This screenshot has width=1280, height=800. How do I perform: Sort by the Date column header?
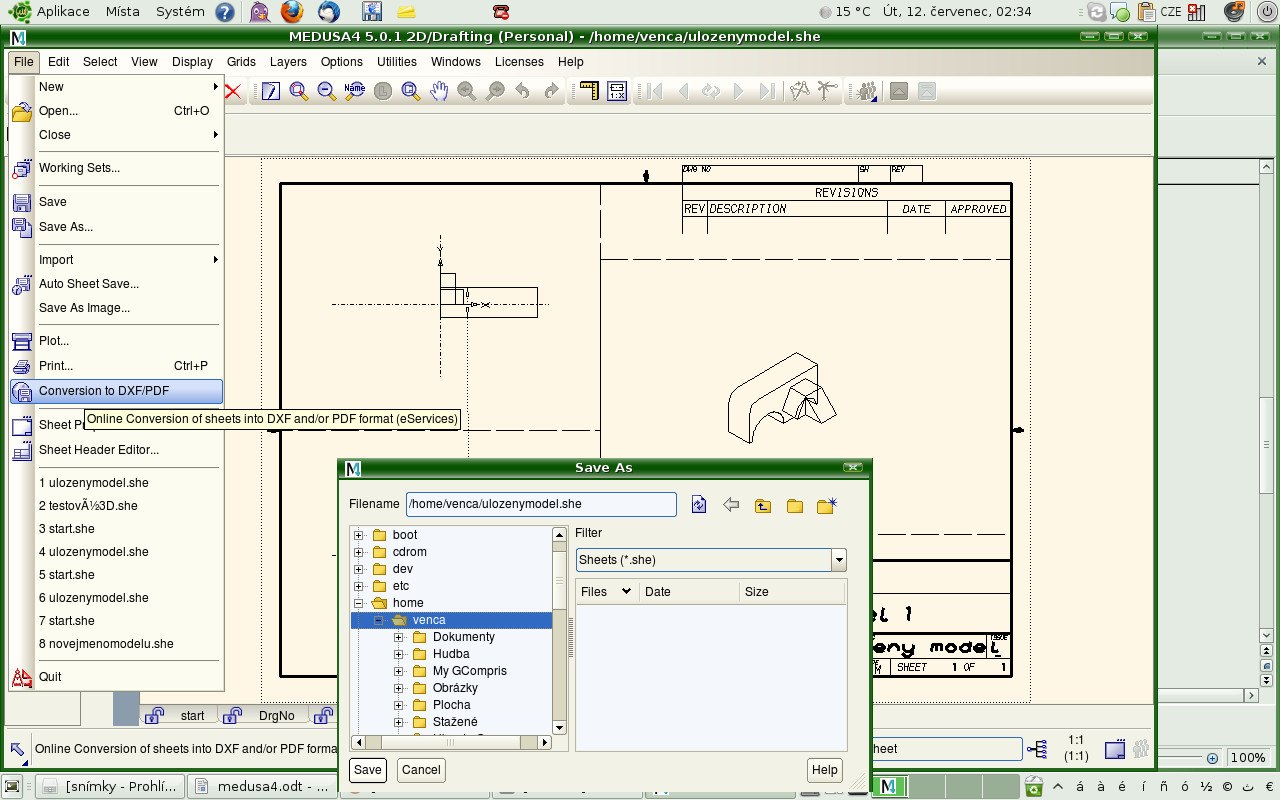pyautogui.click(x=690, y=592)
